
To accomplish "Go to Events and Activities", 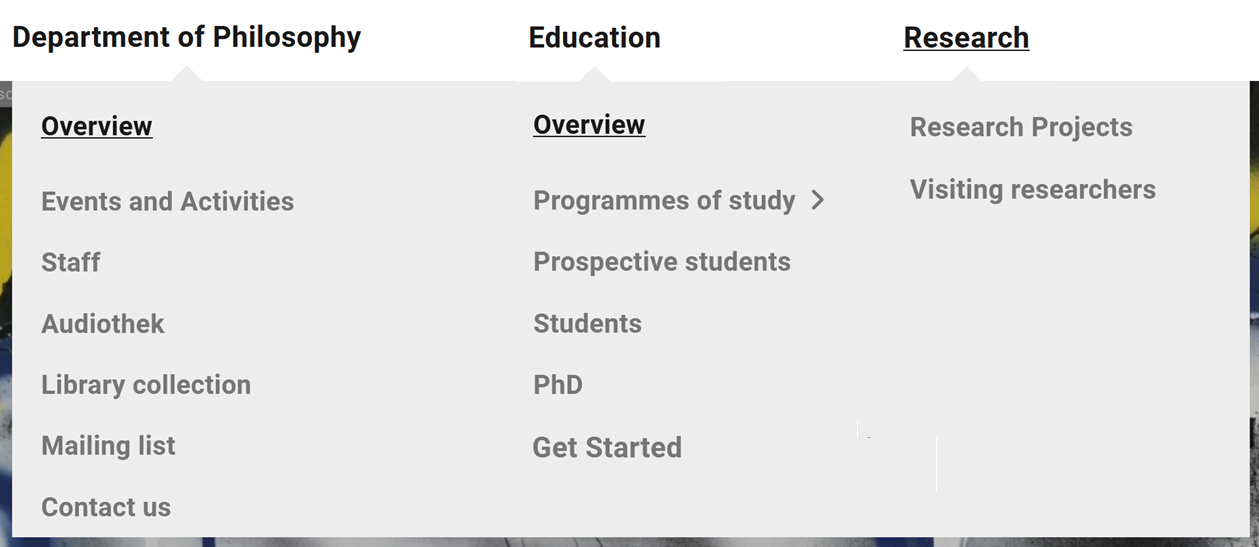I will pos(167,201).
